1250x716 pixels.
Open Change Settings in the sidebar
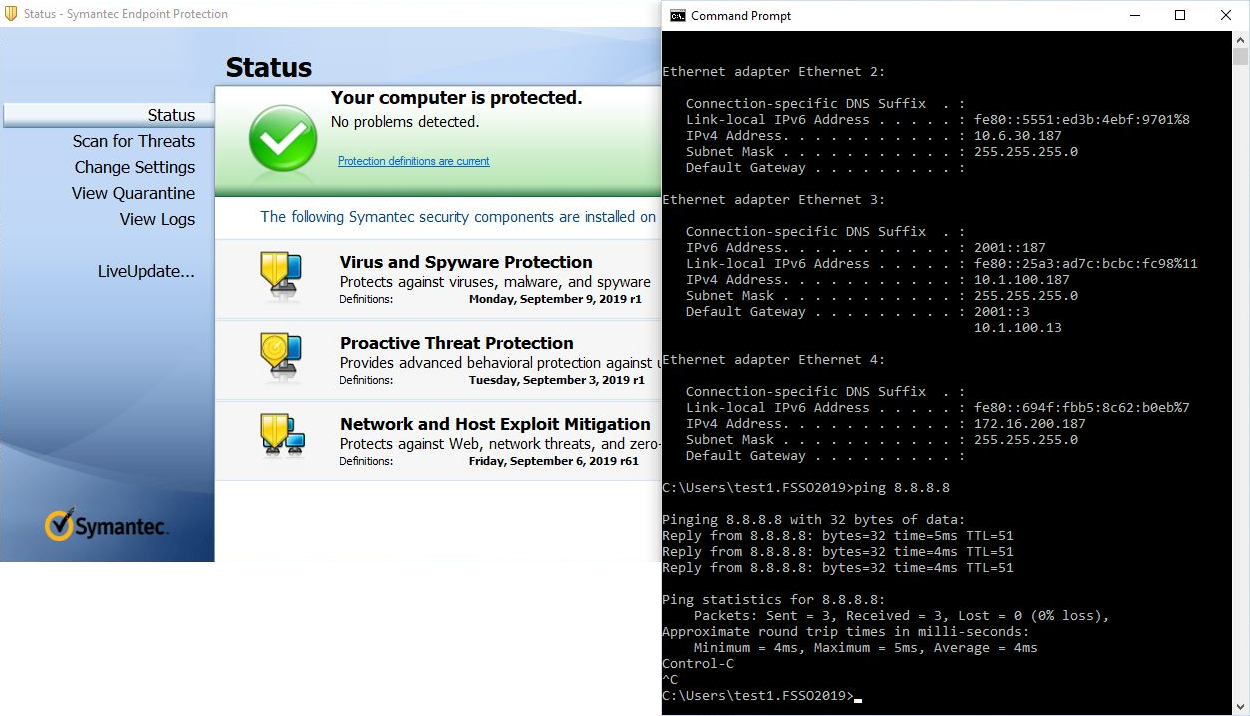[135, 167]
